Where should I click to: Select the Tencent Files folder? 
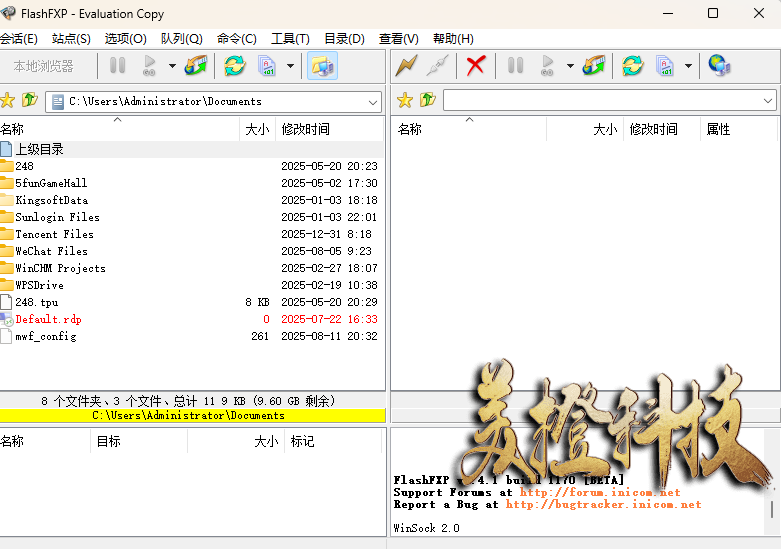coord(192,234)
